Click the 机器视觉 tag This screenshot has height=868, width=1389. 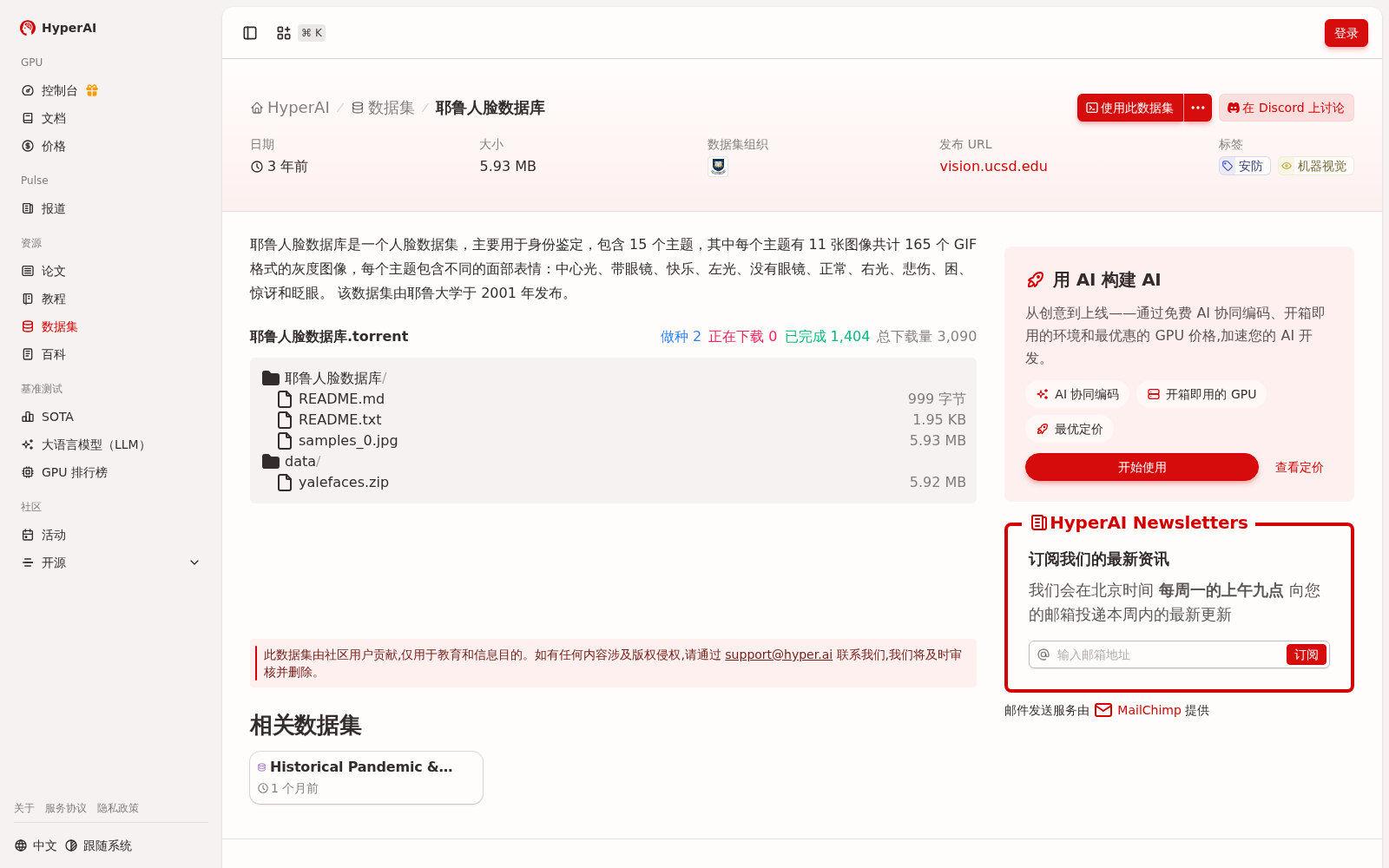[x=1315, y=166]
